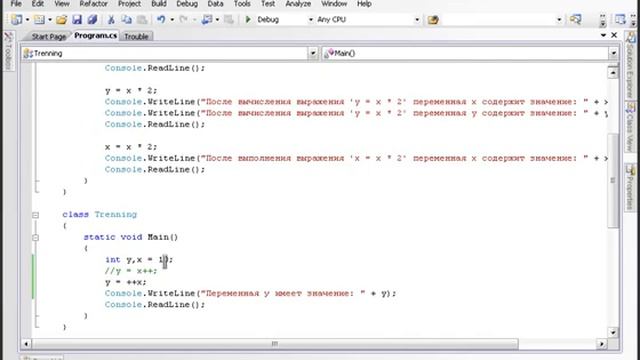Screen dimensions: 640x360
Task: Open the Debug menu
Action: (x=187, y=4)
